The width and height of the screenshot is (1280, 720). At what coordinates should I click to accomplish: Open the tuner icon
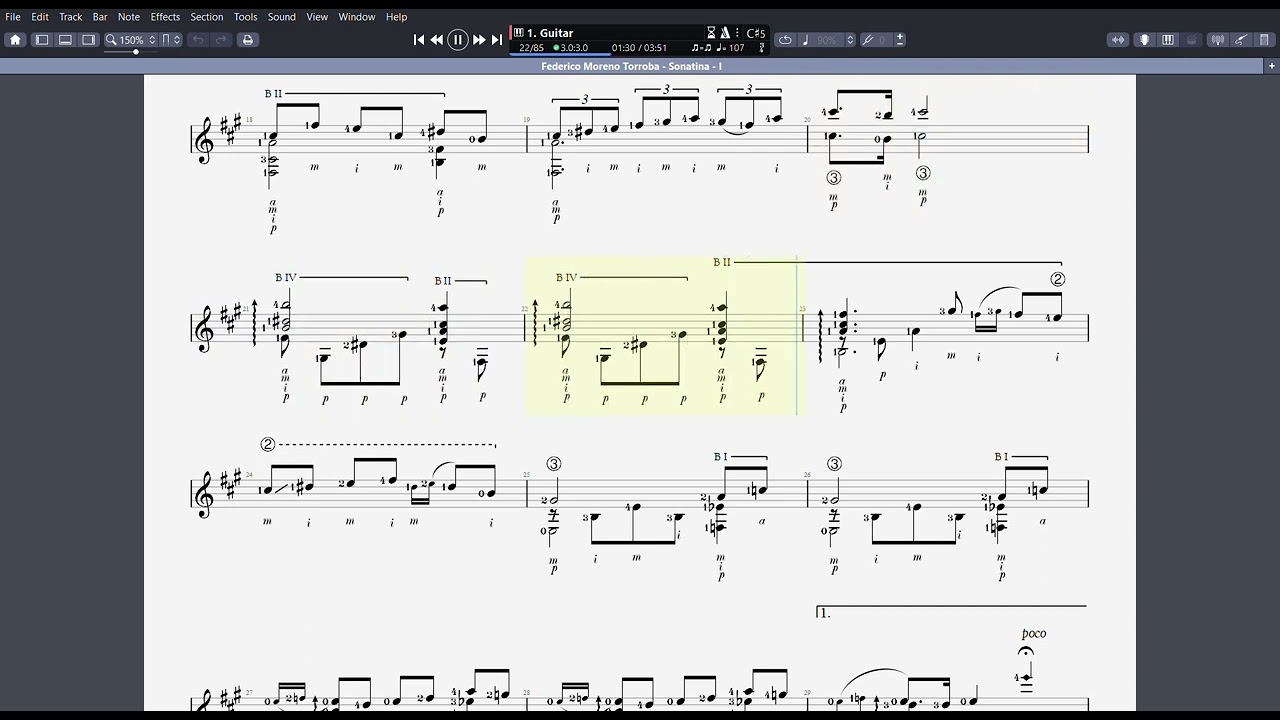point(1218,40)
